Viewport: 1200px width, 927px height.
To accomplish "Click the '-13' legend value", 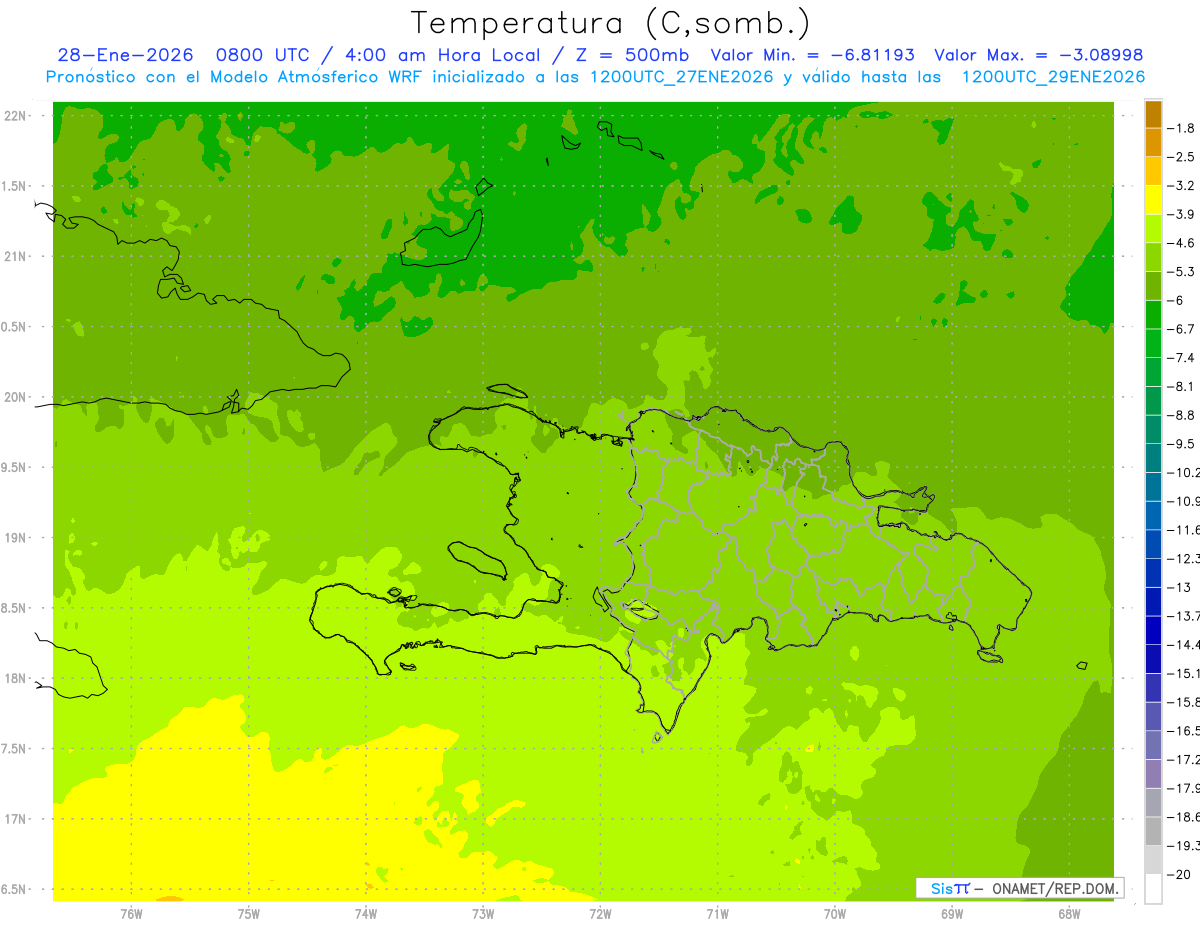I will (x=1179, y=587).
